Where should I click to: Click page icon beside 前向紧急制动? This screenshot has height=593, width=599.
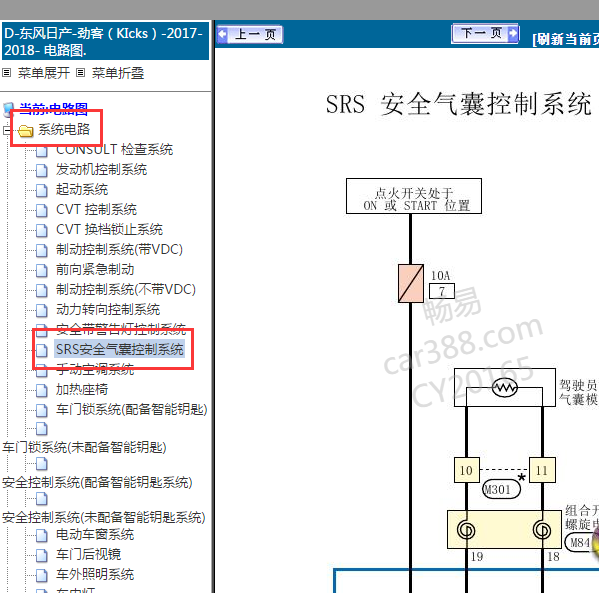(x=42, y=271)
